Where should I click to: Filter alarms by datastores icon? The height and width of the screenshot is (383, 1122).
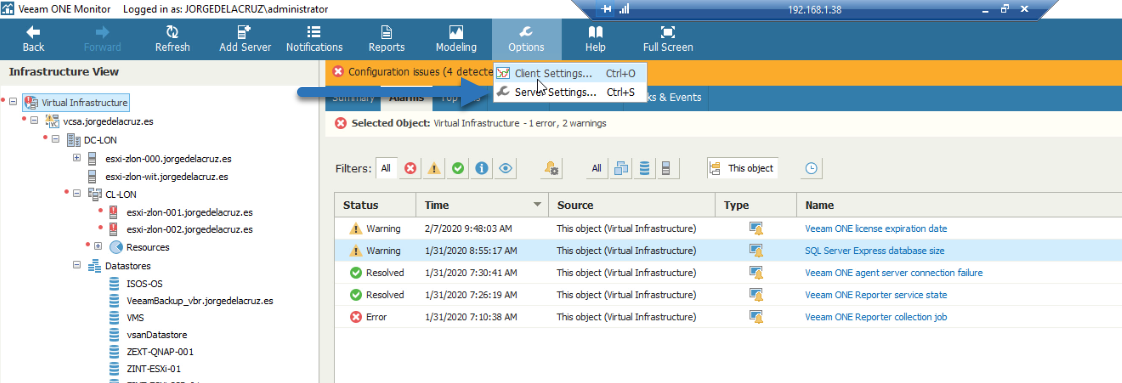(644, 168)
